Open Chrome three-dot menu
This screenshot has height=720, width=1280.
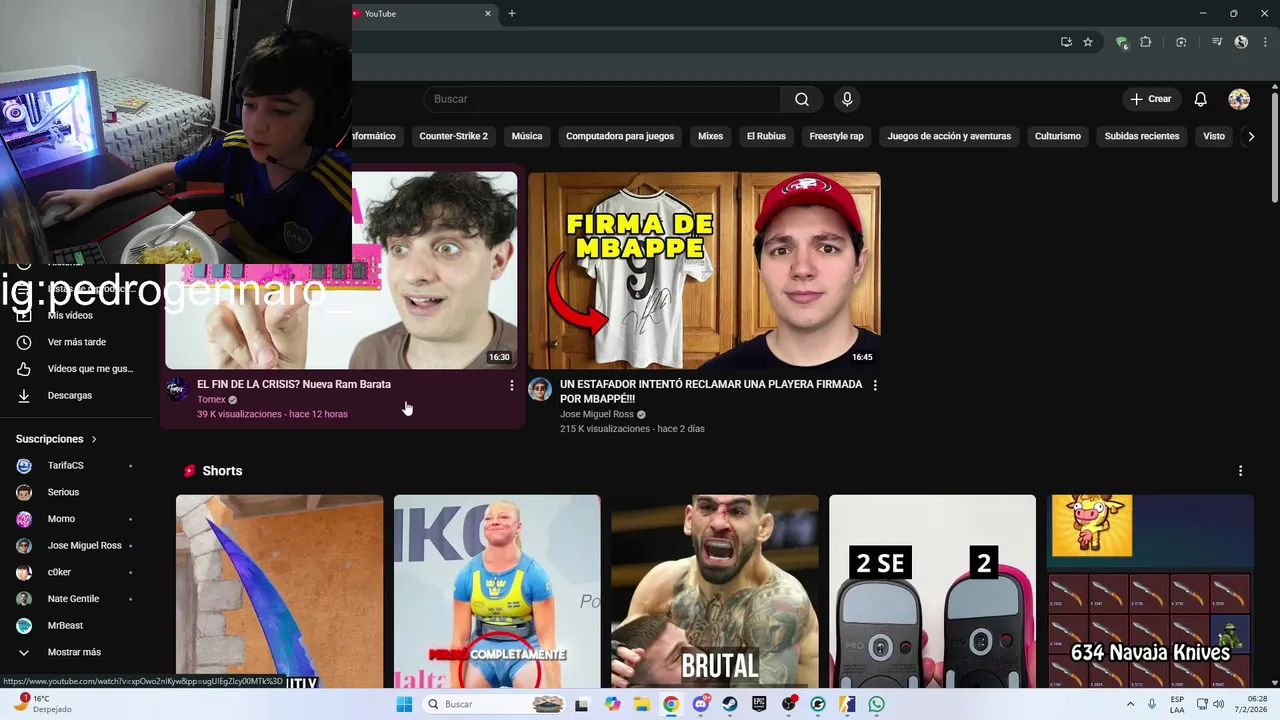coord(1265,42)
